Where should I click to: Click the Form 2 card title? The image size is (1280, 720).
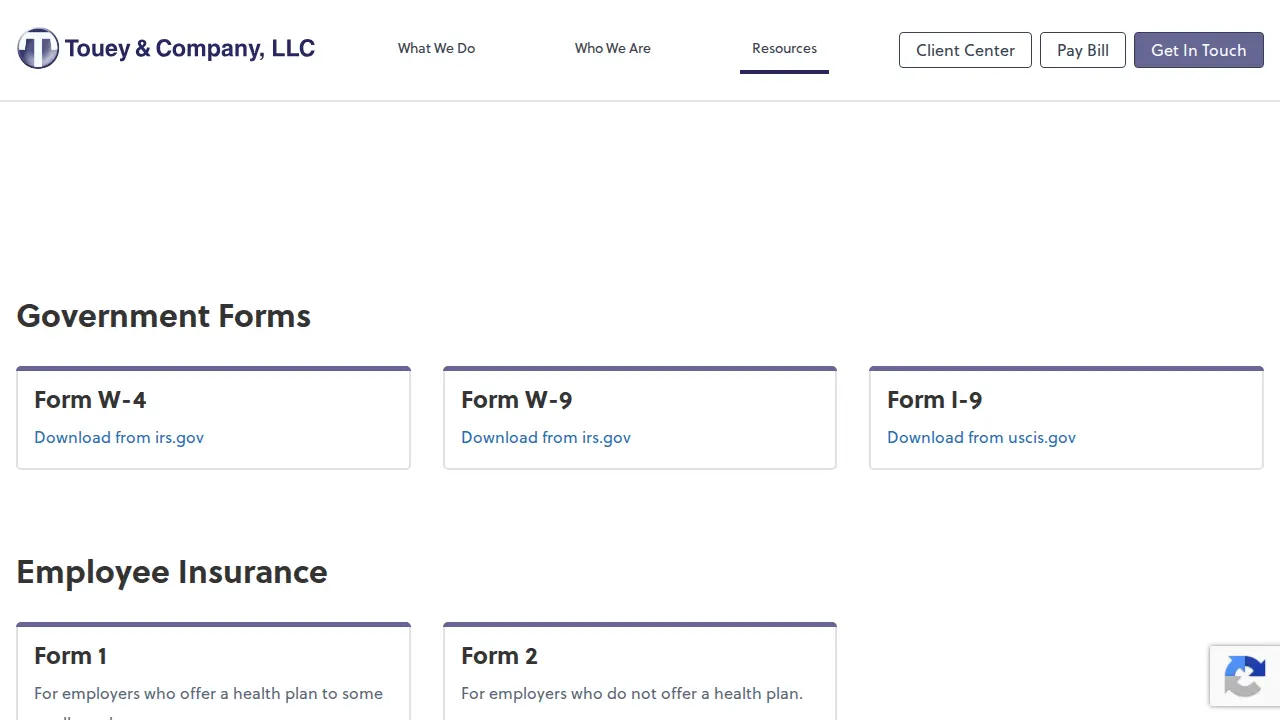(x=499, y=656)
